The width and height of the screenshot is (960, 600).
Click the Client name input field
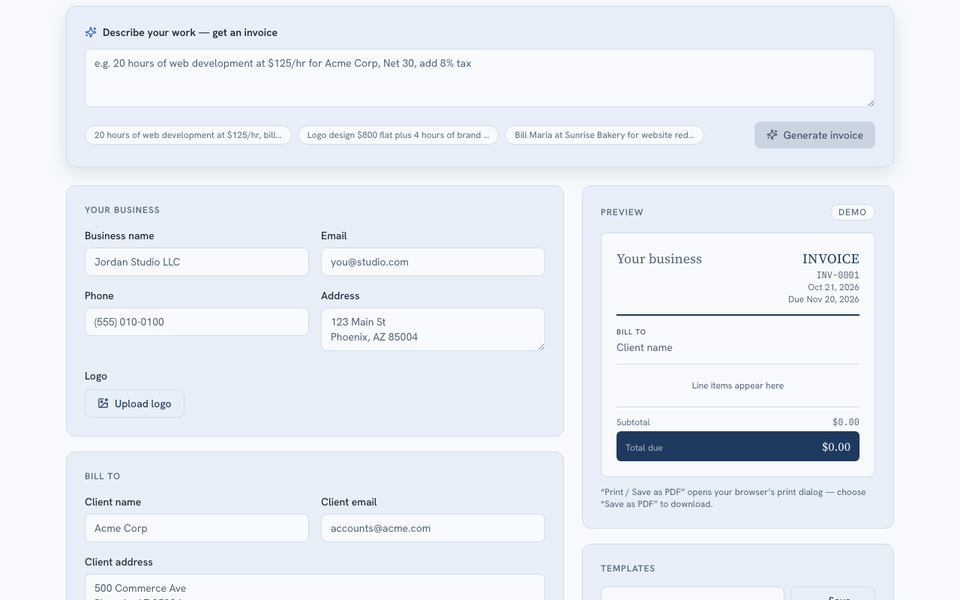197,528
